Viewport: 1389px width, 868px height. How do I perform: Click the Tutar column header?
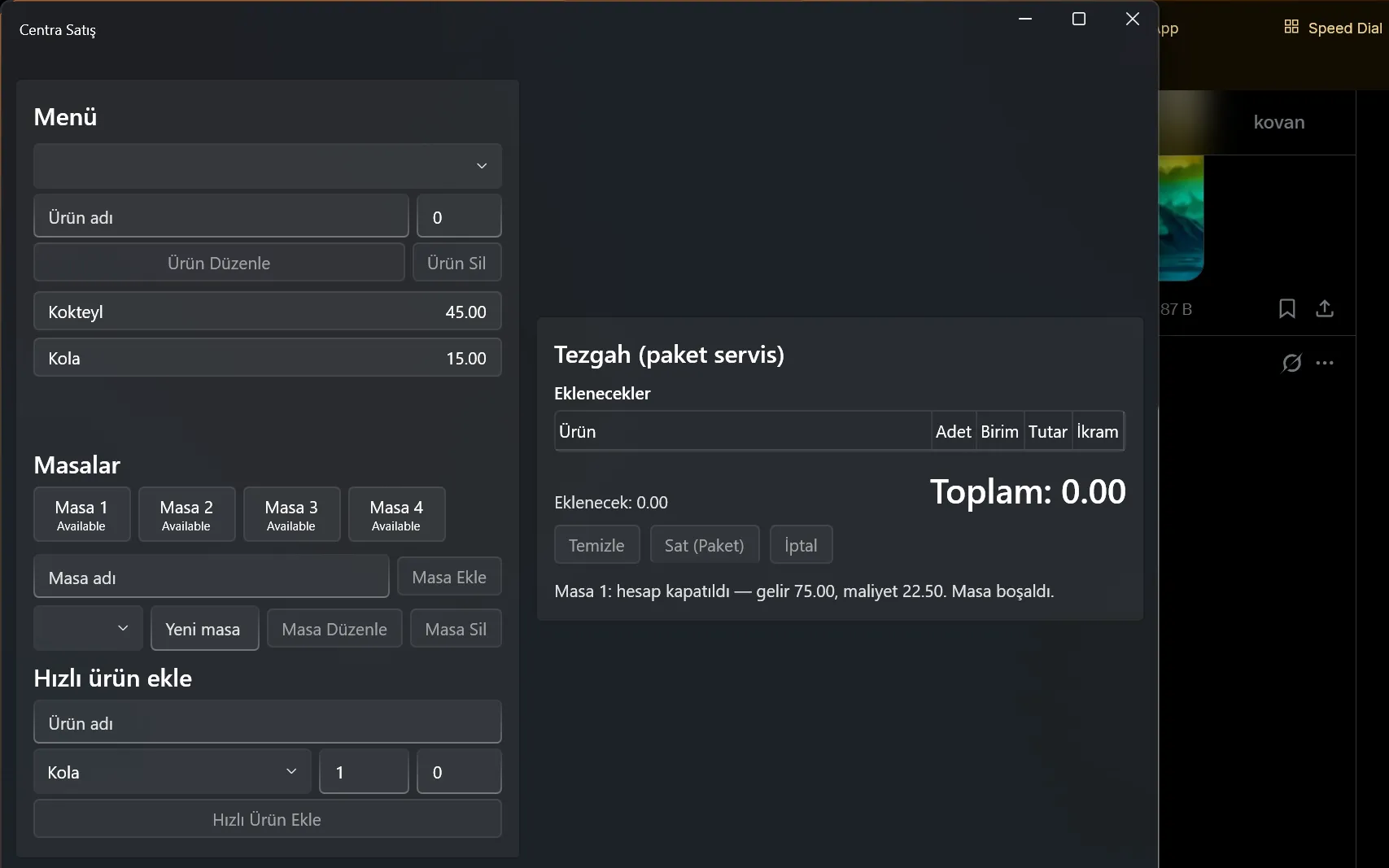click(x=1047, y=431)
